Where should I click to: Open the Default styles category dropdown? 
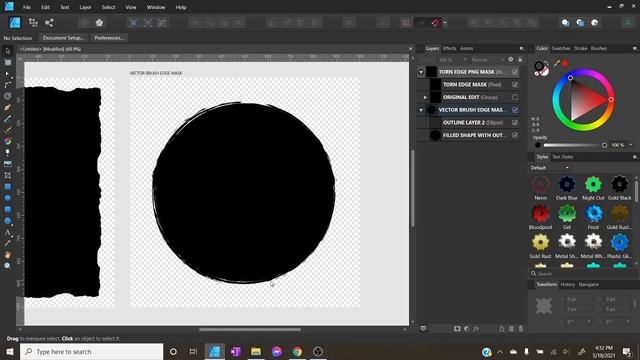pyautogui.click(x=549, y=168)
